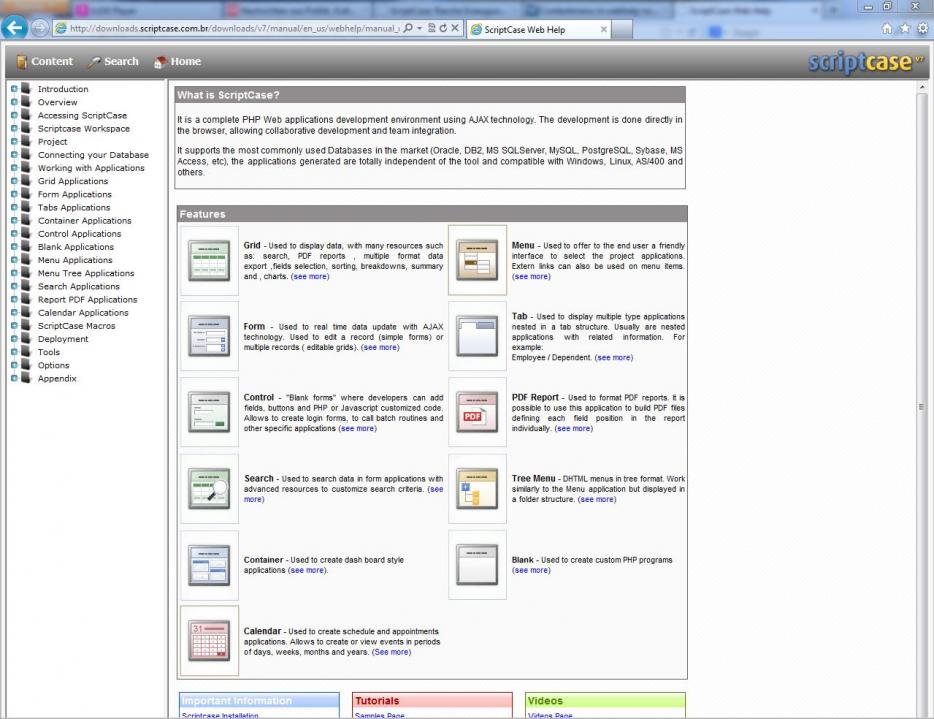Viewport: 934px width, 719px height.
Task: Click the address bar search magnifier
Action: pos(408,28)
